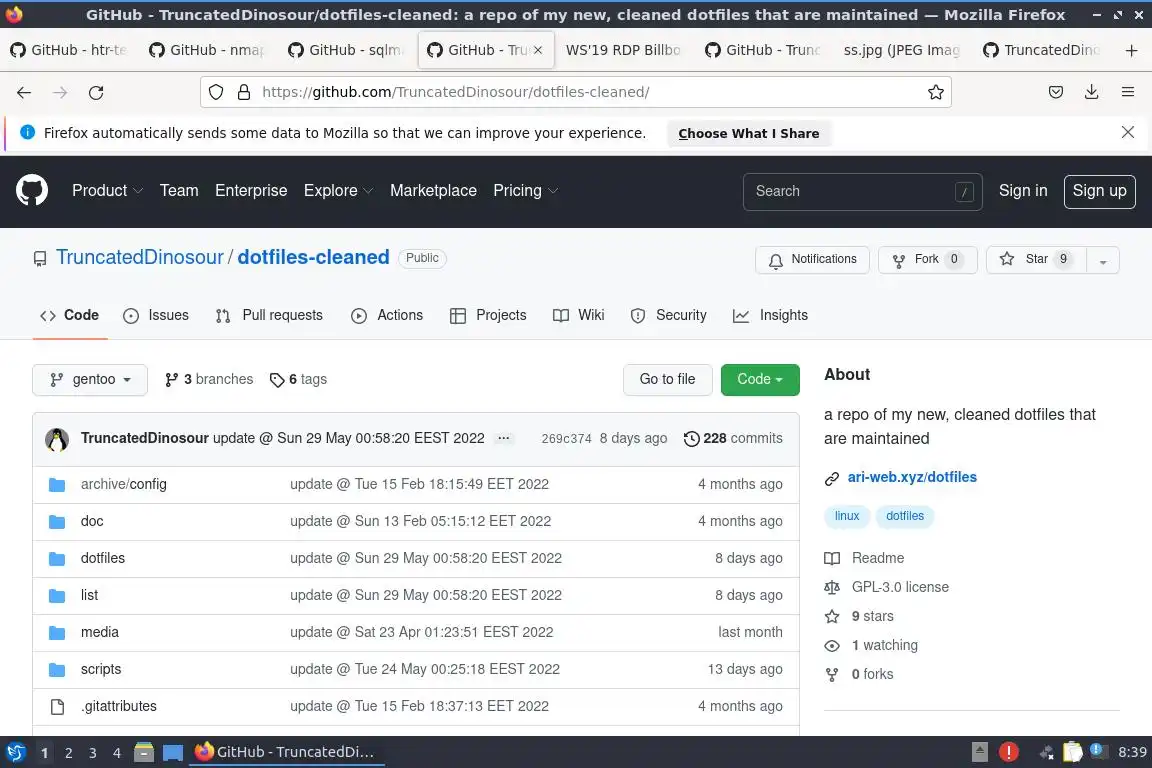Expand the Explore menu

pos(339,190)
